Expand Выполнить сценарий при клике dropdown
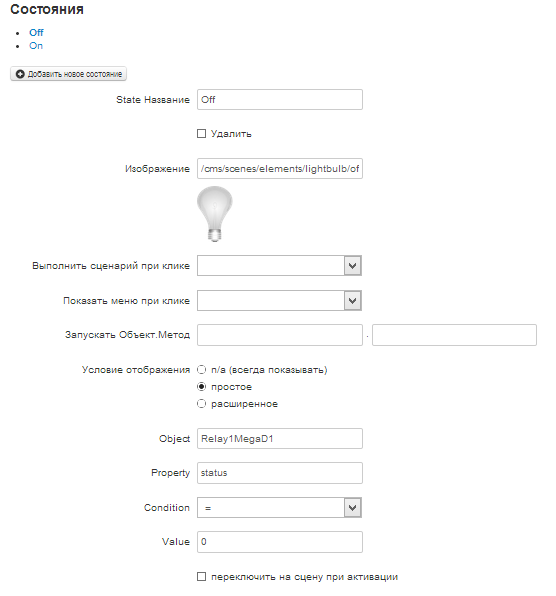 [279, 265]
